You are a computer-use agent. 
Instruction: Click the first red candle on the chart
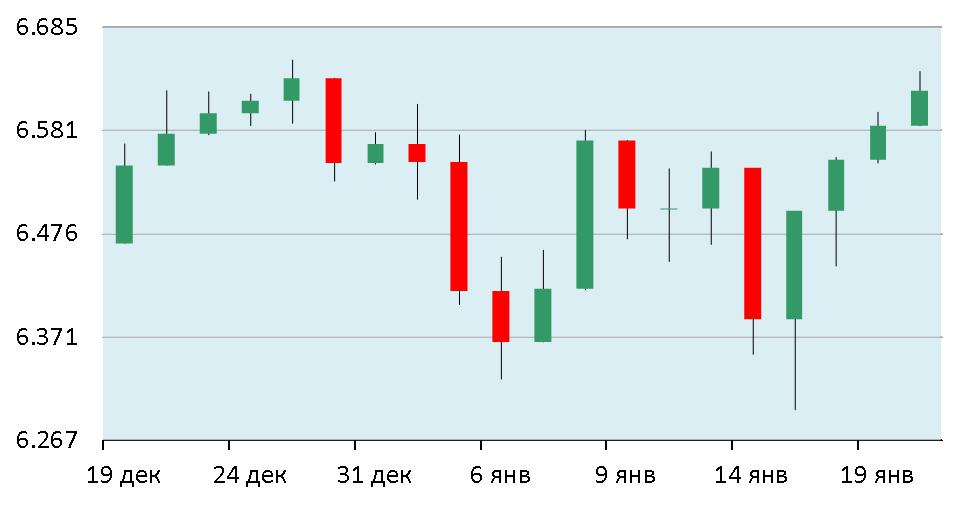click(333, 120)
